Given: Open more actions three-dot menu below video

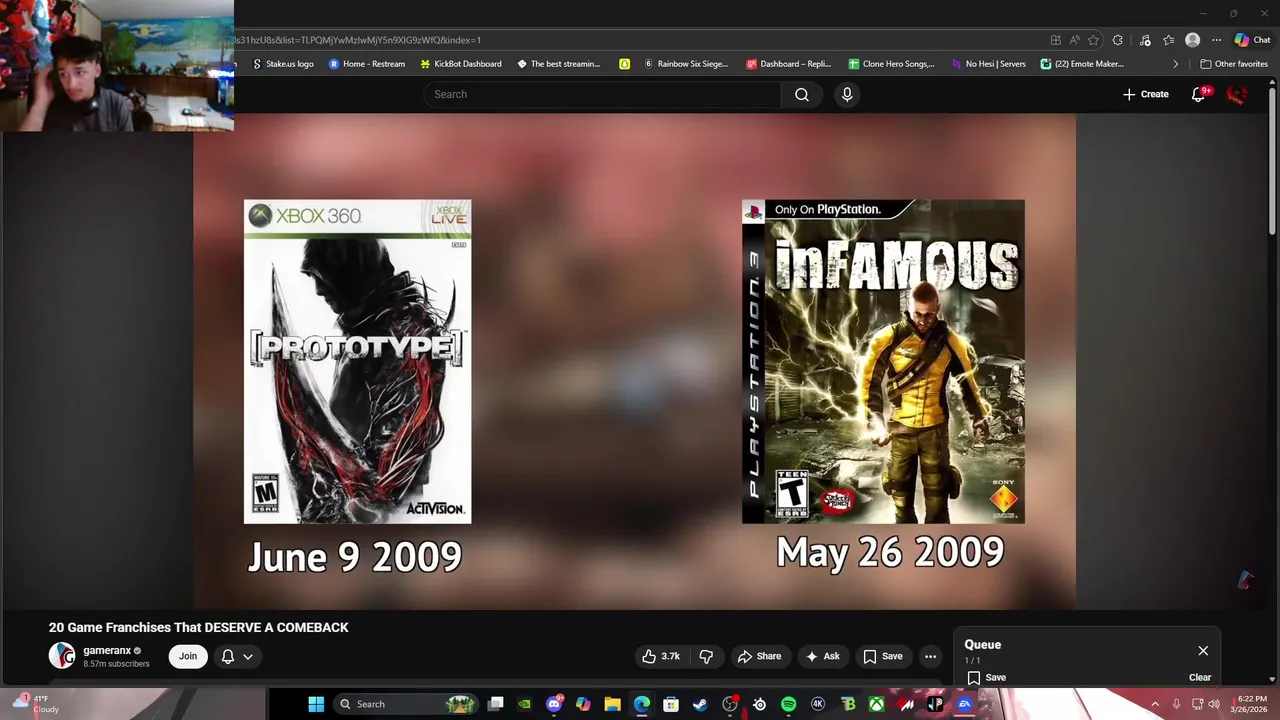Looking at the screenshot, I should 930,656.
